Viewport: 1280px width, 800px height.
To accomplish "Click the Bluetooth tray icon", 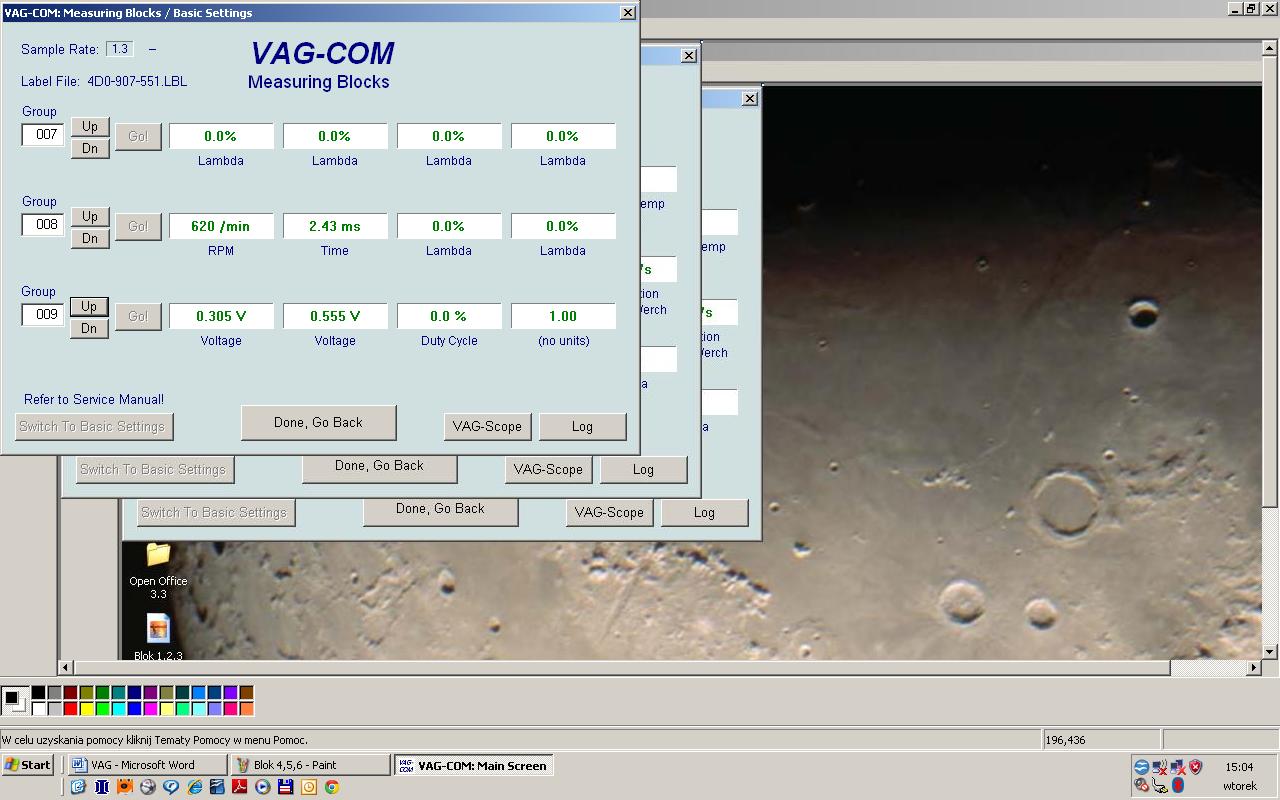I will 1178,785.
